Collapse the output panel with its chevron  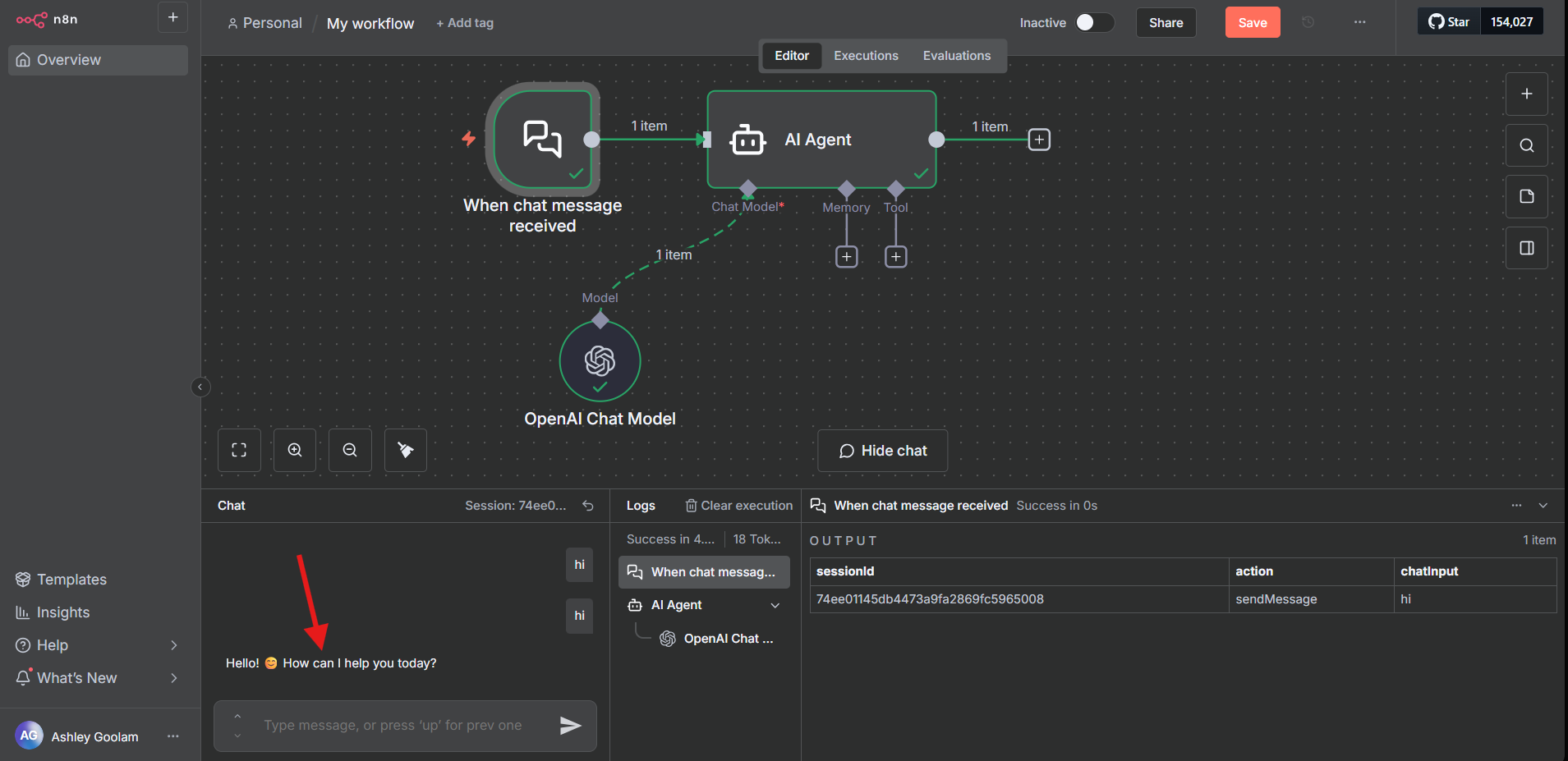click(x=1543, y=505)
